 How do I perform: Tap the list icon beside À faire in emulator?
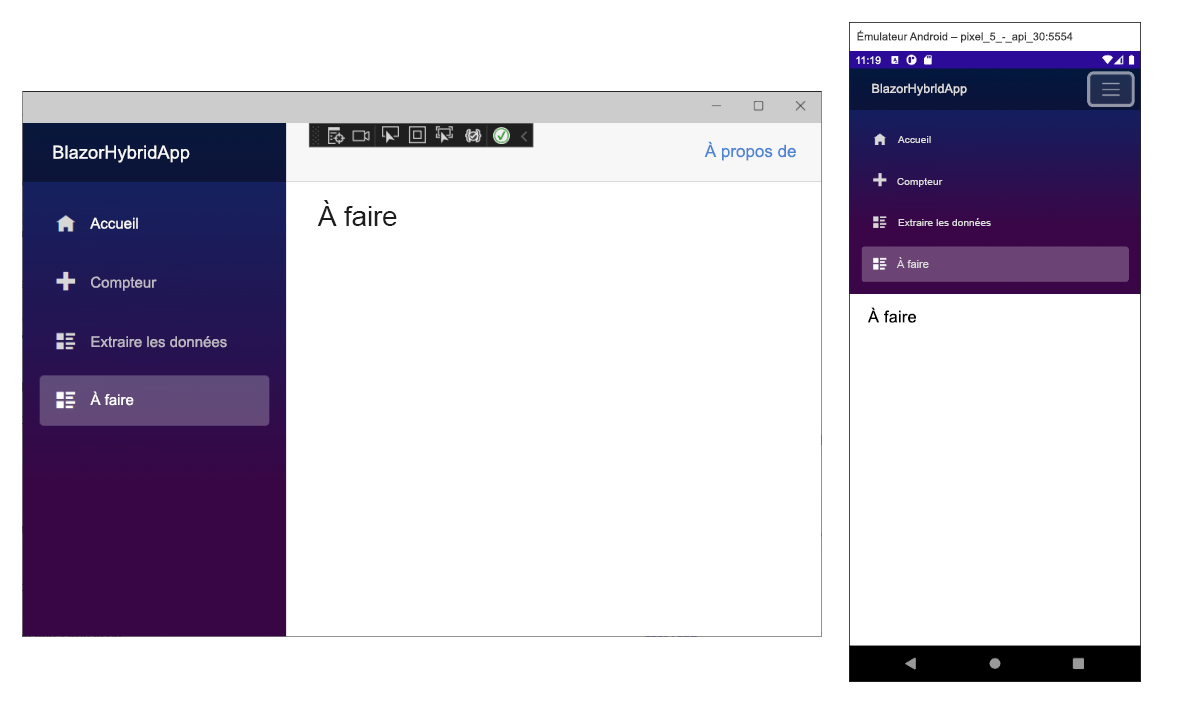[880, 264]
